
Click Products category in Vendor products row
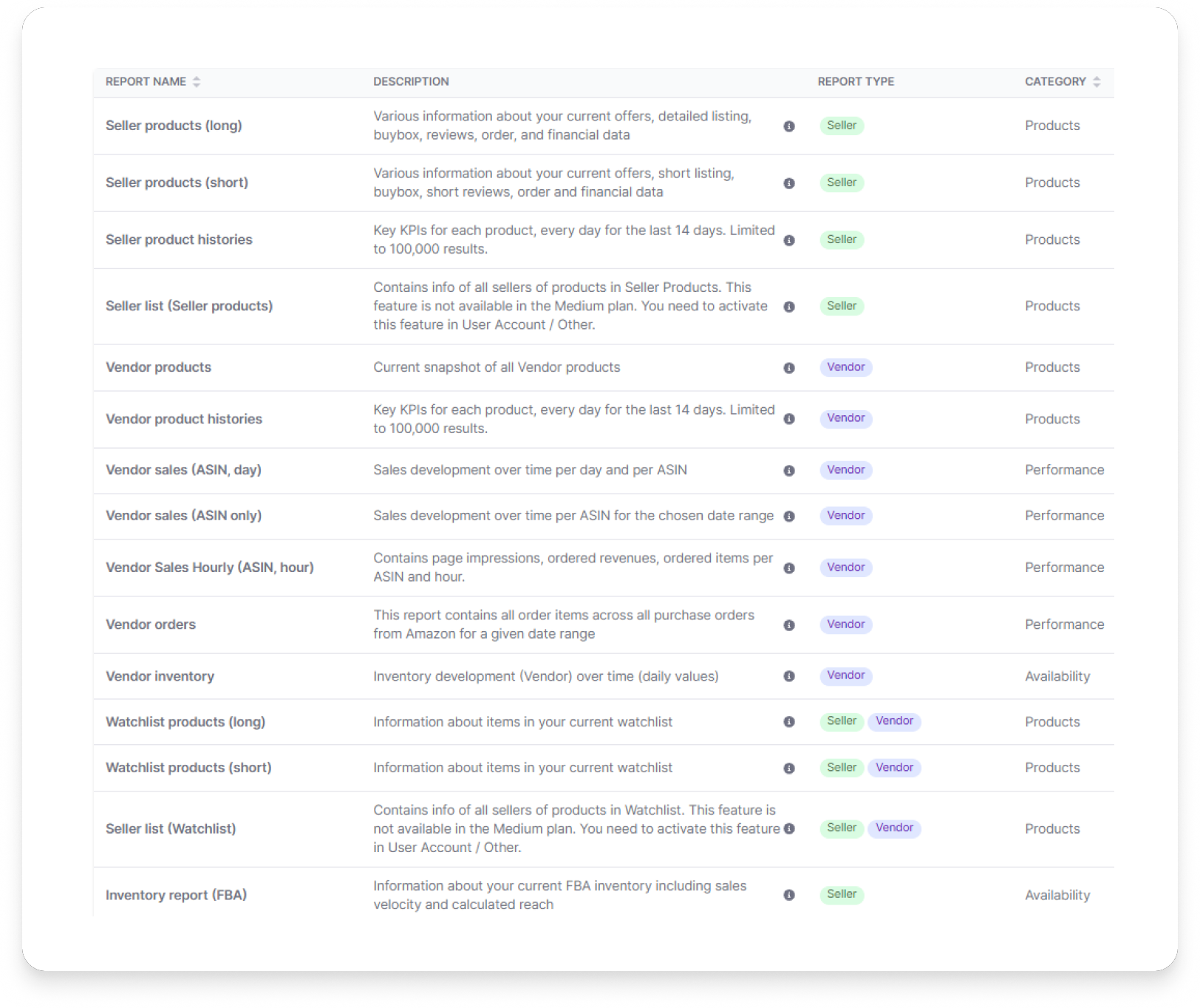click(1052, 367)
